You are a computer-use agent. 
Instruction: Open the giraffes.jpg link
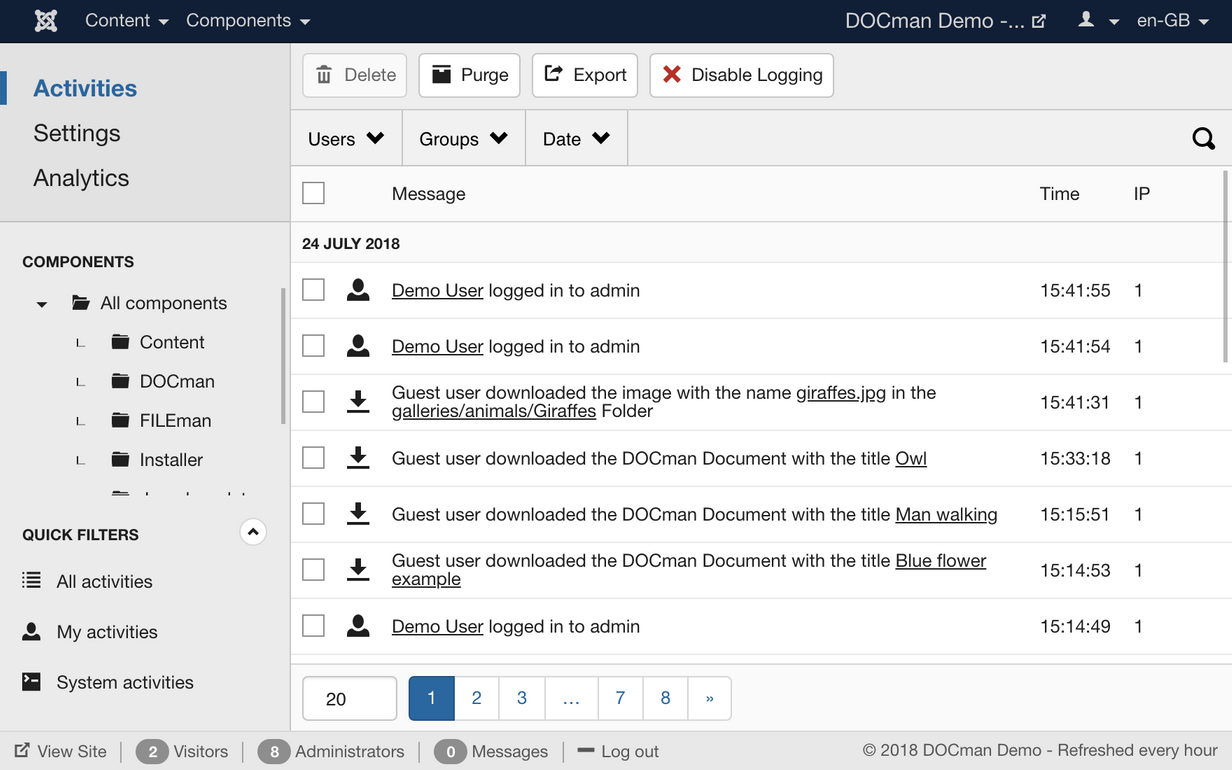841,393
